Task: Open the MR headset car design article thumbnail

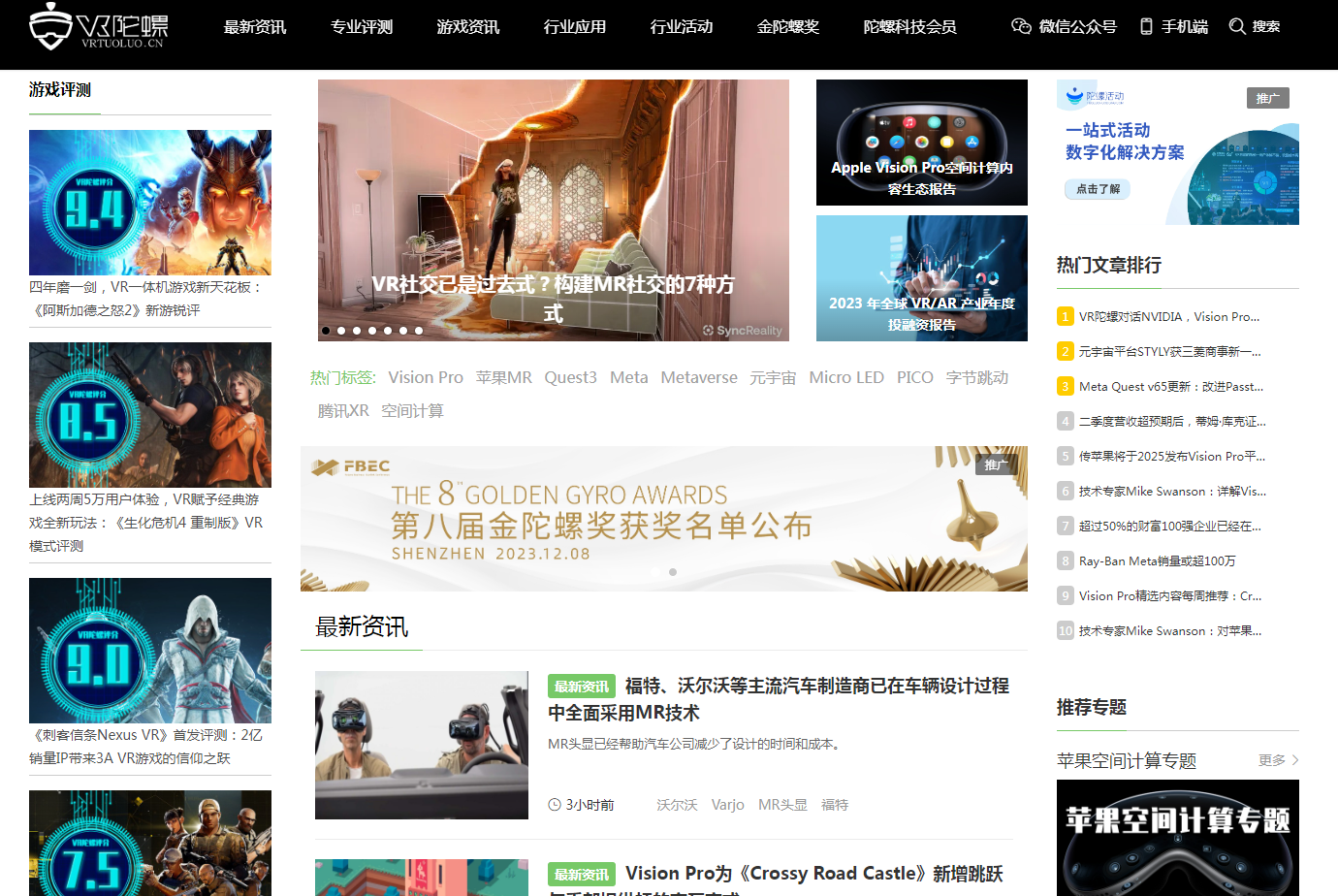Action: pyautogui.click(x=422, y=745)
